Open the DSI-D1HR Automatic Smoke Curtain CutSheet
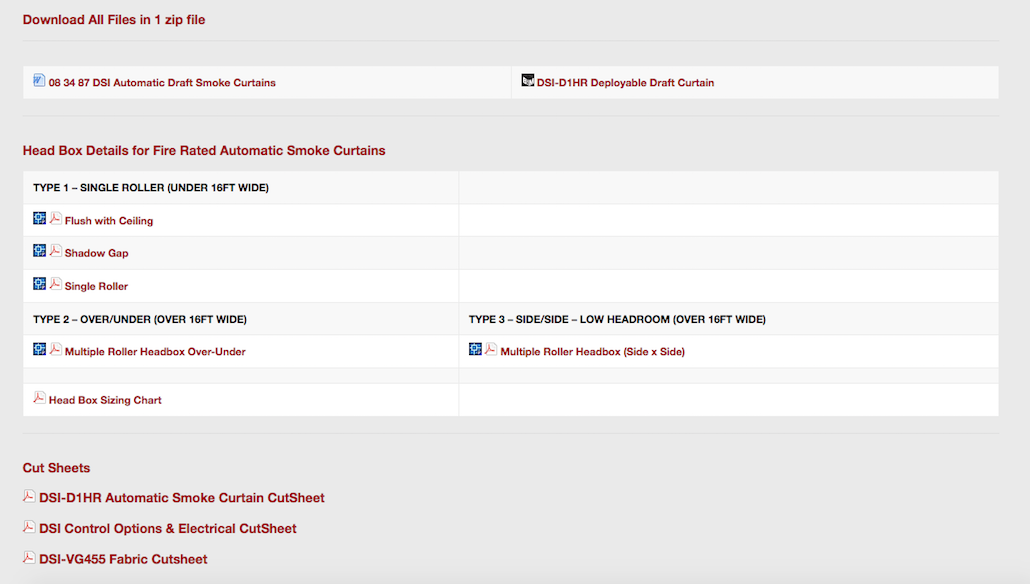The width and height of the screenshot is (1030, 584). (x=181, y=498)
